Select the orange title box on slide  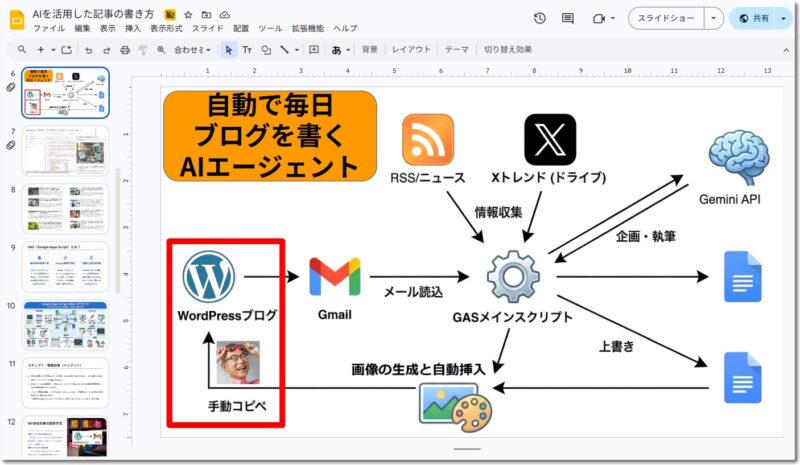click(270, 136)
